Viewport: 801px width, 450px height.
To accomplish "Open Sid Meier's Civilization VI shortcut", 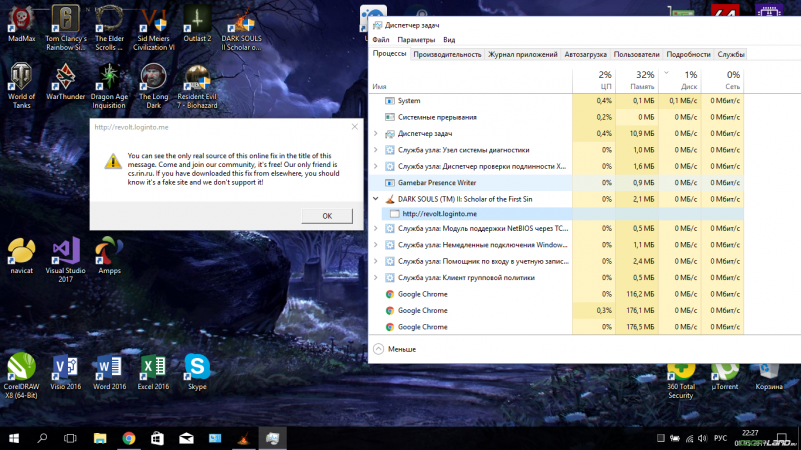I will pos(153,28).
